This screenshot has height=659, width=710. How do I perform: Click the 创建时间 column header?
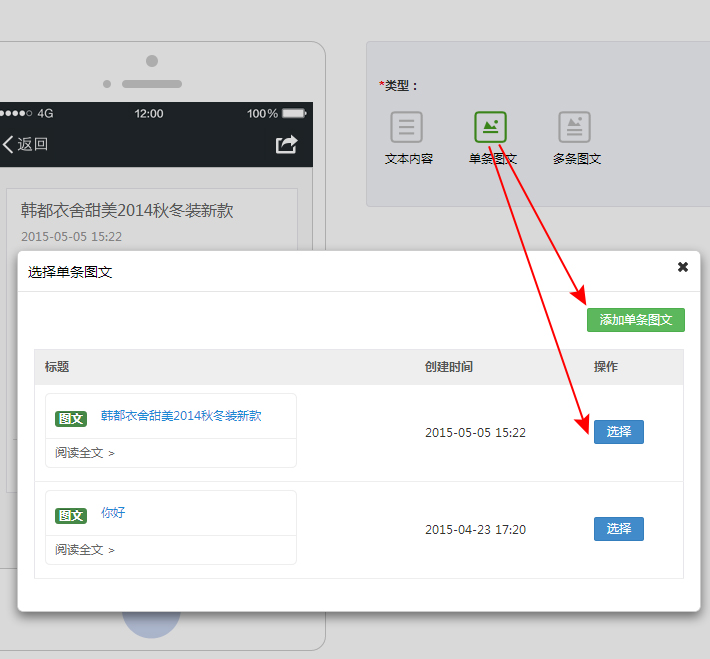(x=449, y=367)
